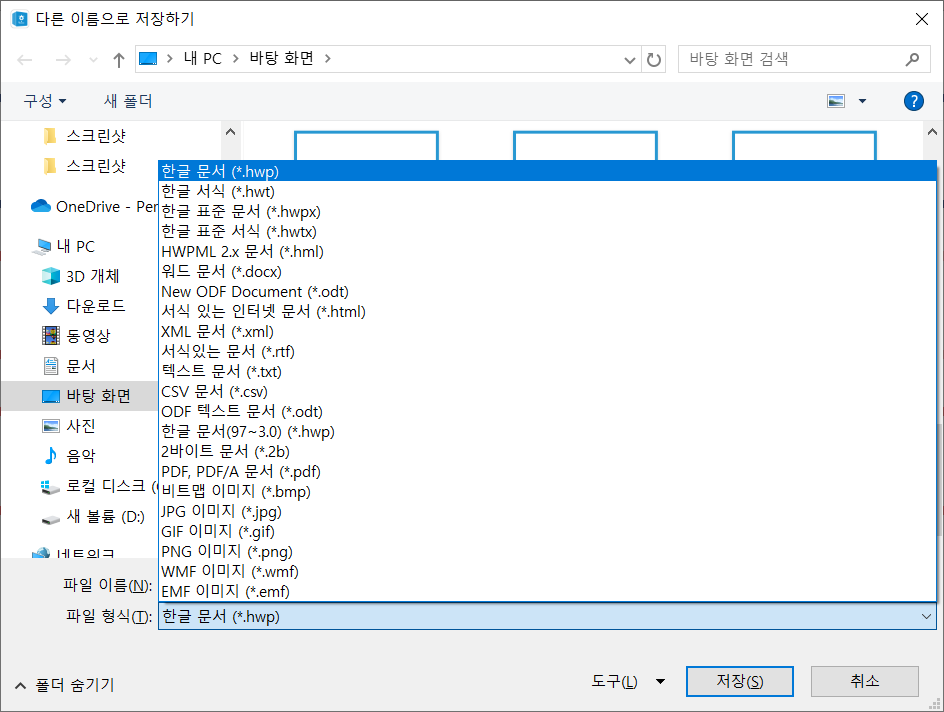Image resolution: width=944 pixels, height=712 pixels.
Task: Choose PNG 이미지 (*.png) format
Action: 547,551
